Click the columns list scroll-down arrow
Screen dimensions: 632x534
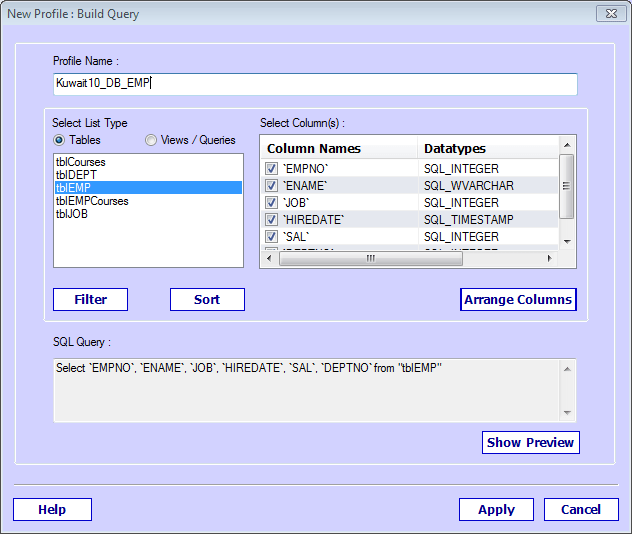click(567, 241)
